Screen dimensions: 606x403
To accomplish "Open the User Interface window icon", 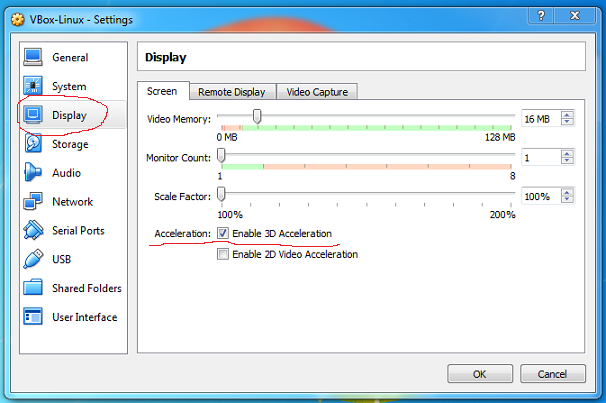I will point(33,317).
